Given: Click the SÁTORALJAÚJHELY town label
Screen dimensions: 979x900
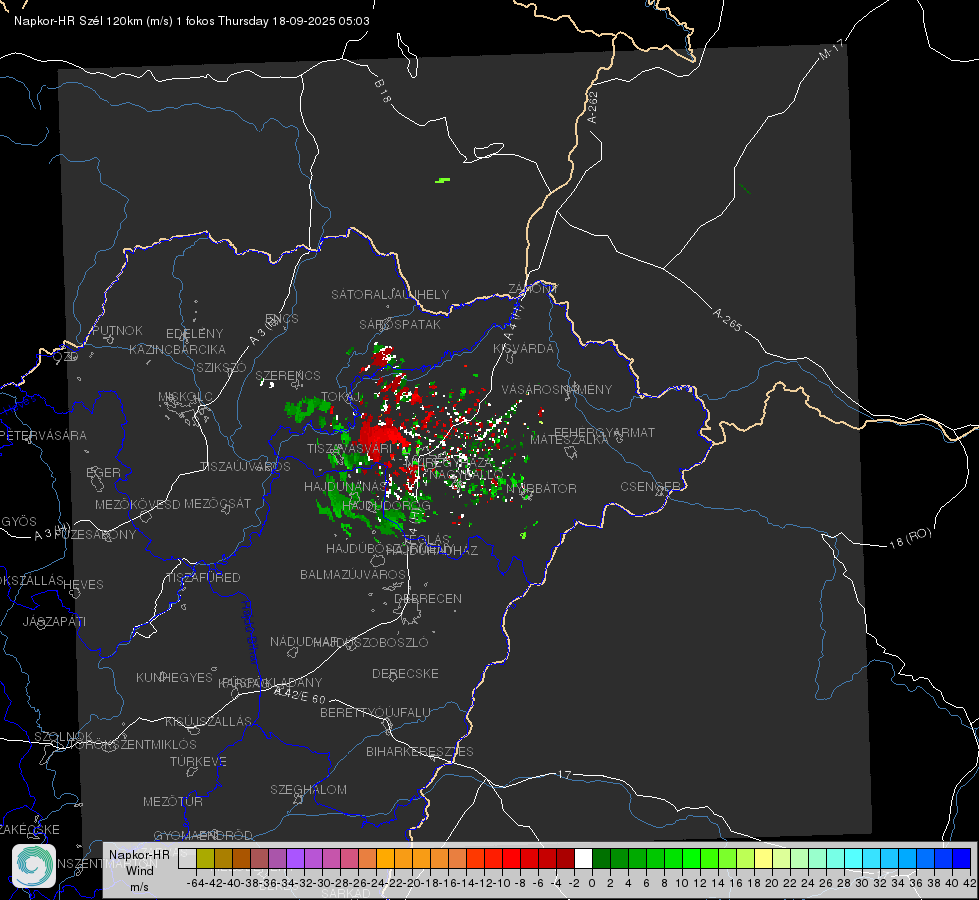Looking at the screenshot, I should pos(390,294).
